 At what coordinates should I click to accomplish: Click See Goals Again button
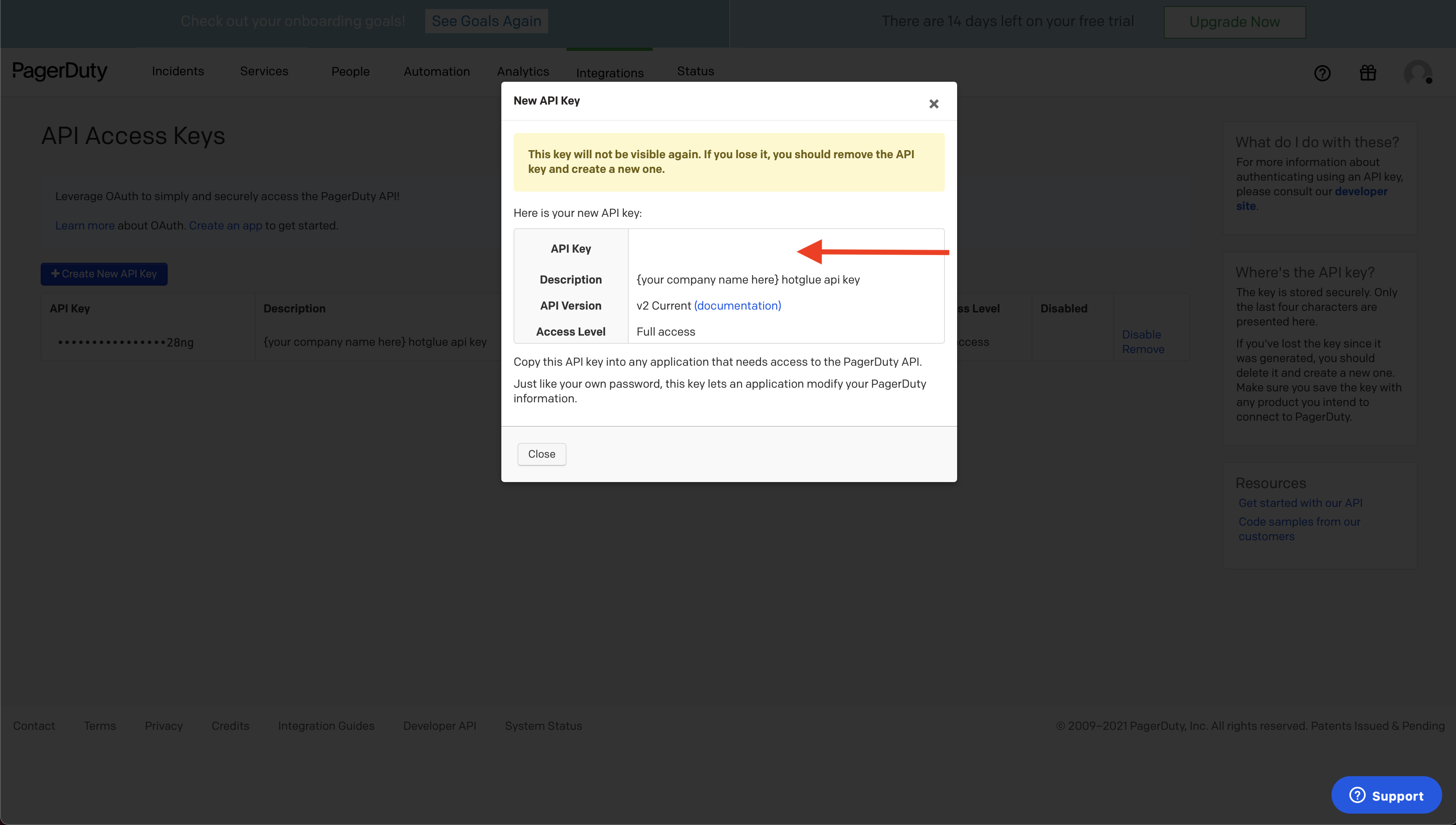(x=486, y=21)
